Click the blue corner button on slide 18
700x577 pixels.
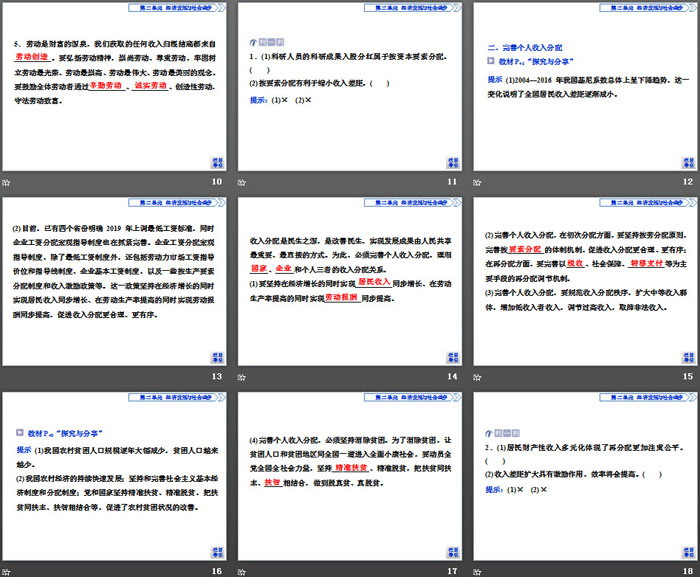point(688,552)
